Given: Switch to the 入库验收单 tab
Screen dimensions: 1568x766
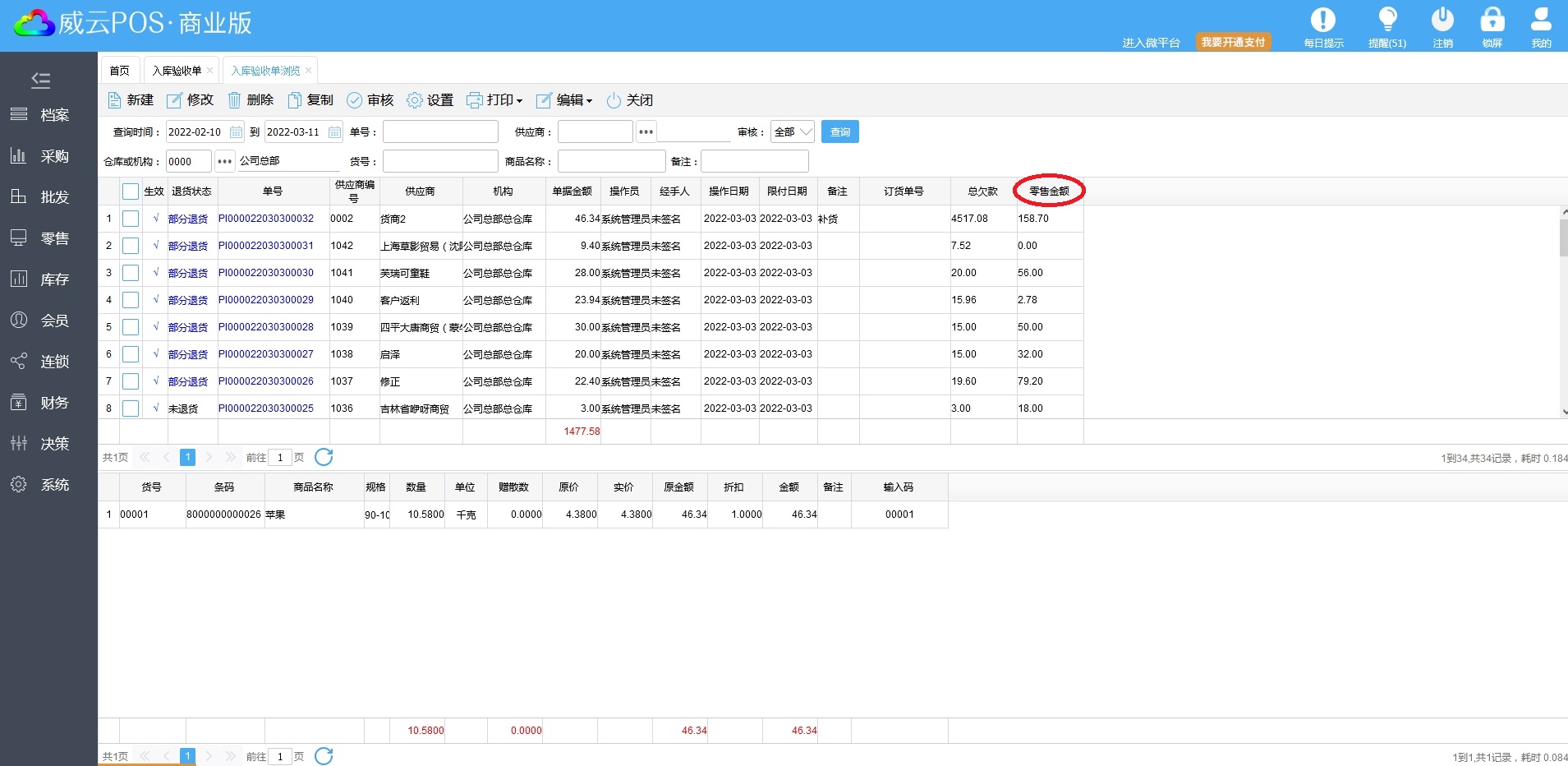Looking at the screenshot, I should click(x=177, y=71).
